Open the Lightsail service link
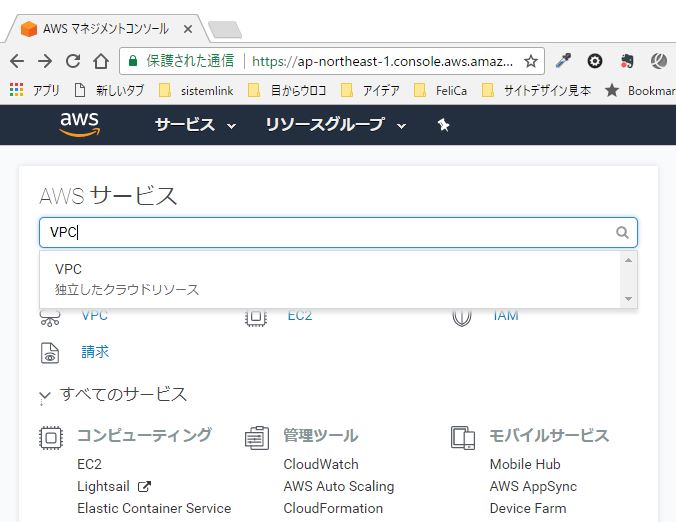This screenshot has width=676, height=522. (103, 486)
